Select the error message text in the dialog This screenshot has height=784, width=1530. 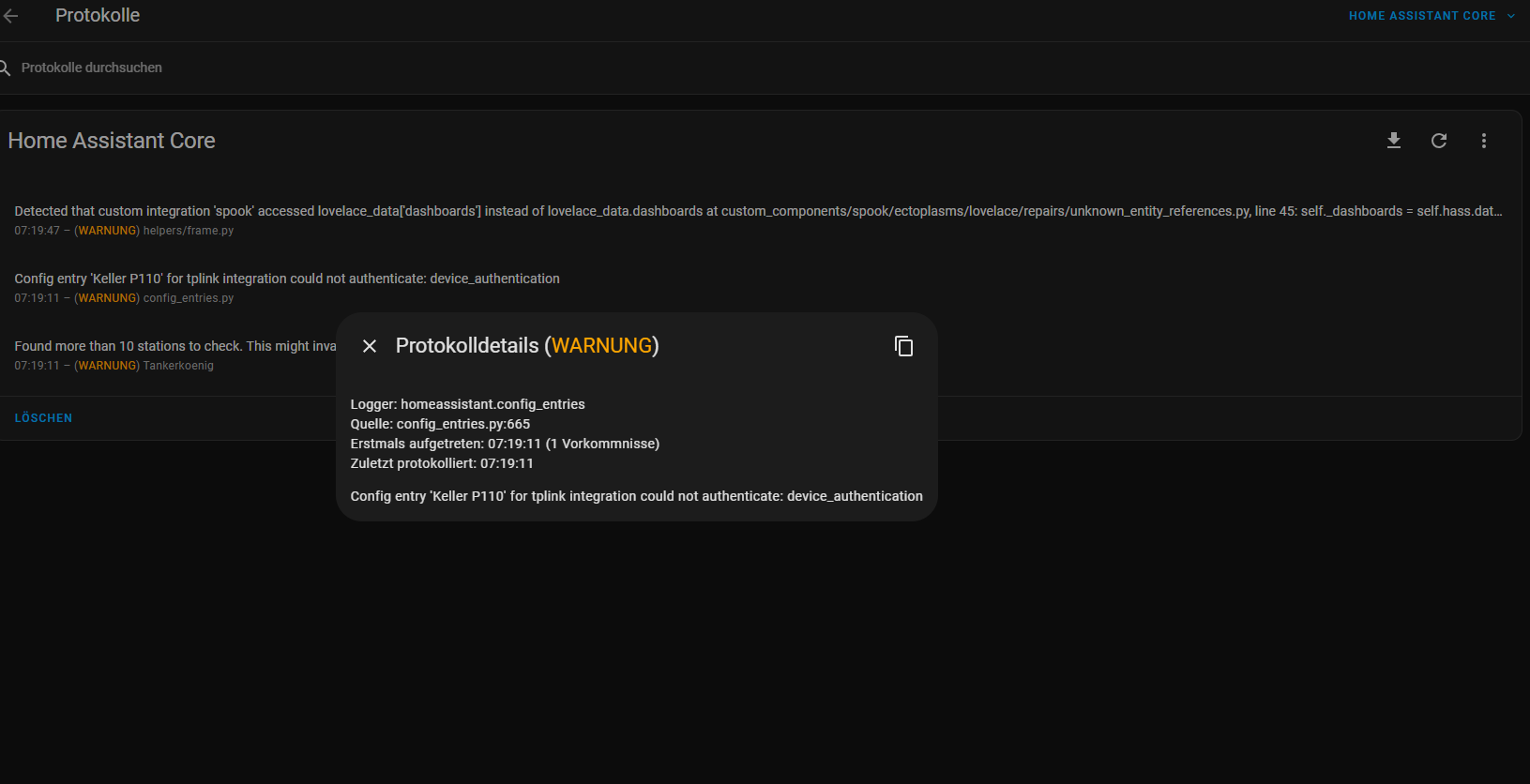(636, 496)
